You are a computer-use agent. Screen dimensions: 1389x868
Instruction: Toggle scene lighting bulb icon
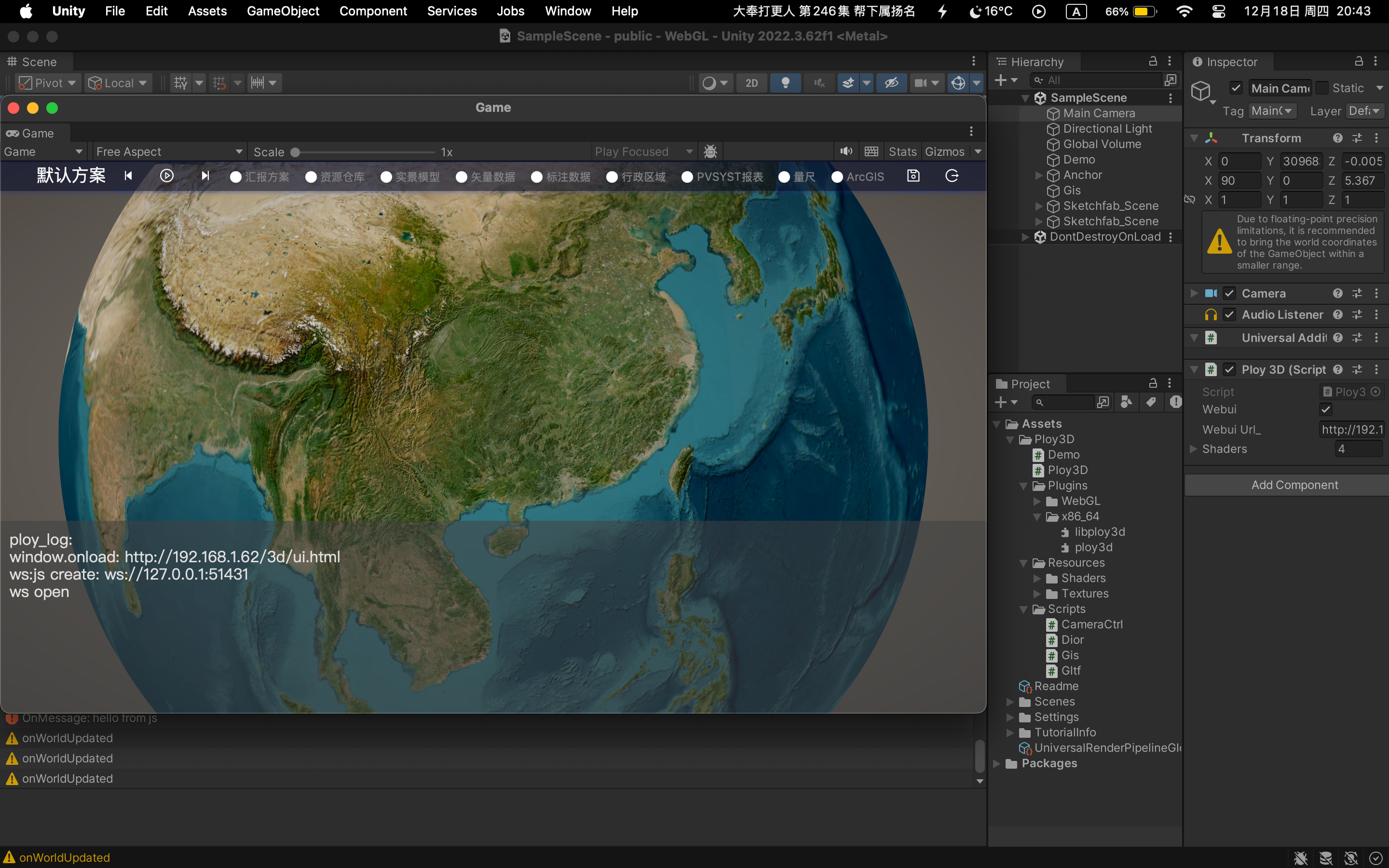pos(785,82)
